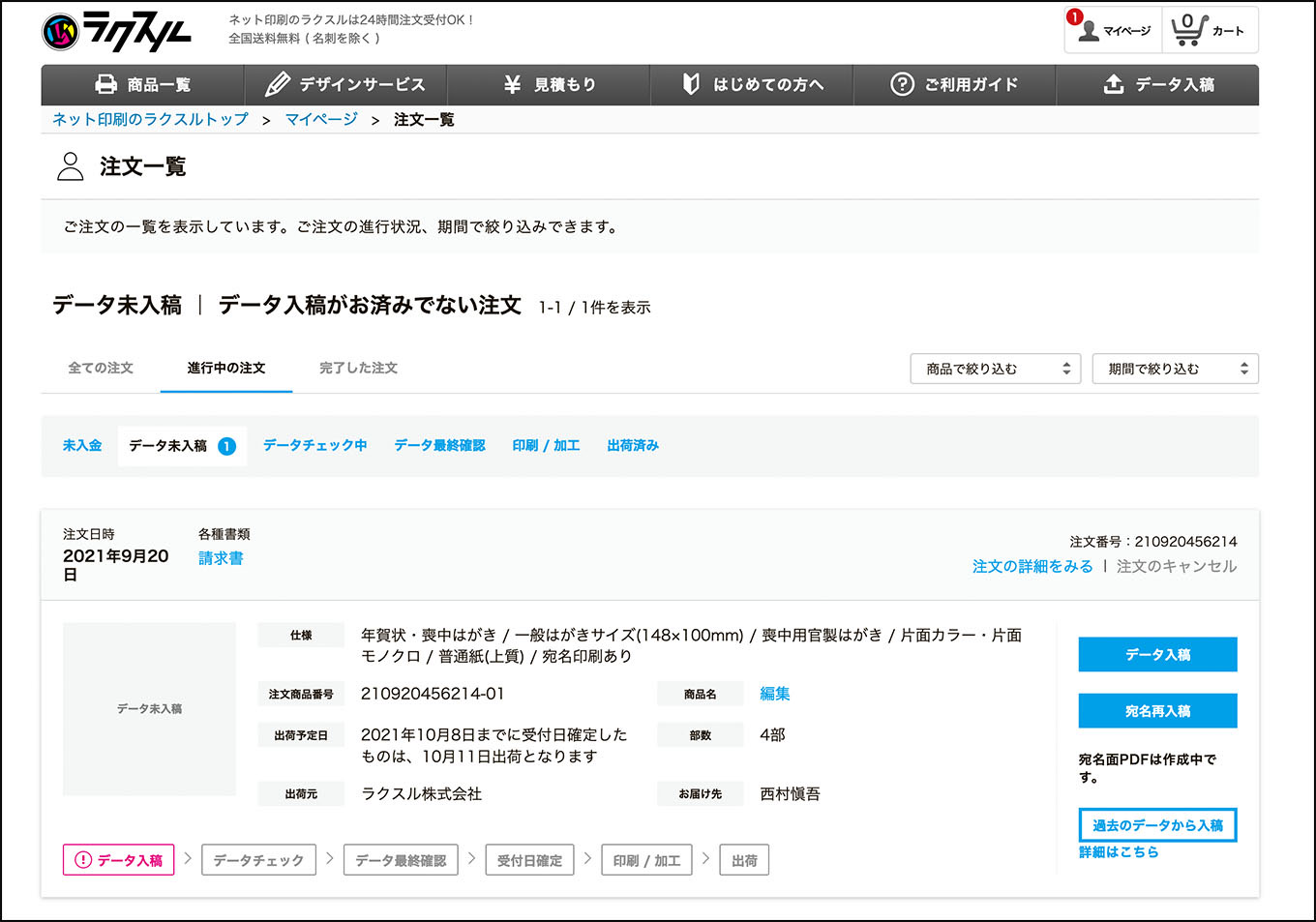1316x922 pixels.
Task: Open 見積もり in navigation bar
Action: [549, 85]
